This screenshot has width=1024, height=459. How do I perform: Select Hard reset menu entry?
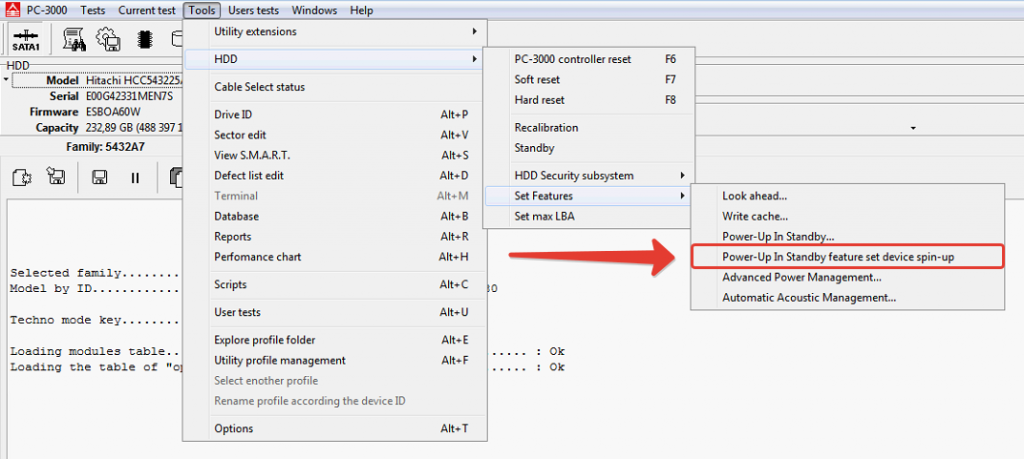539,100
